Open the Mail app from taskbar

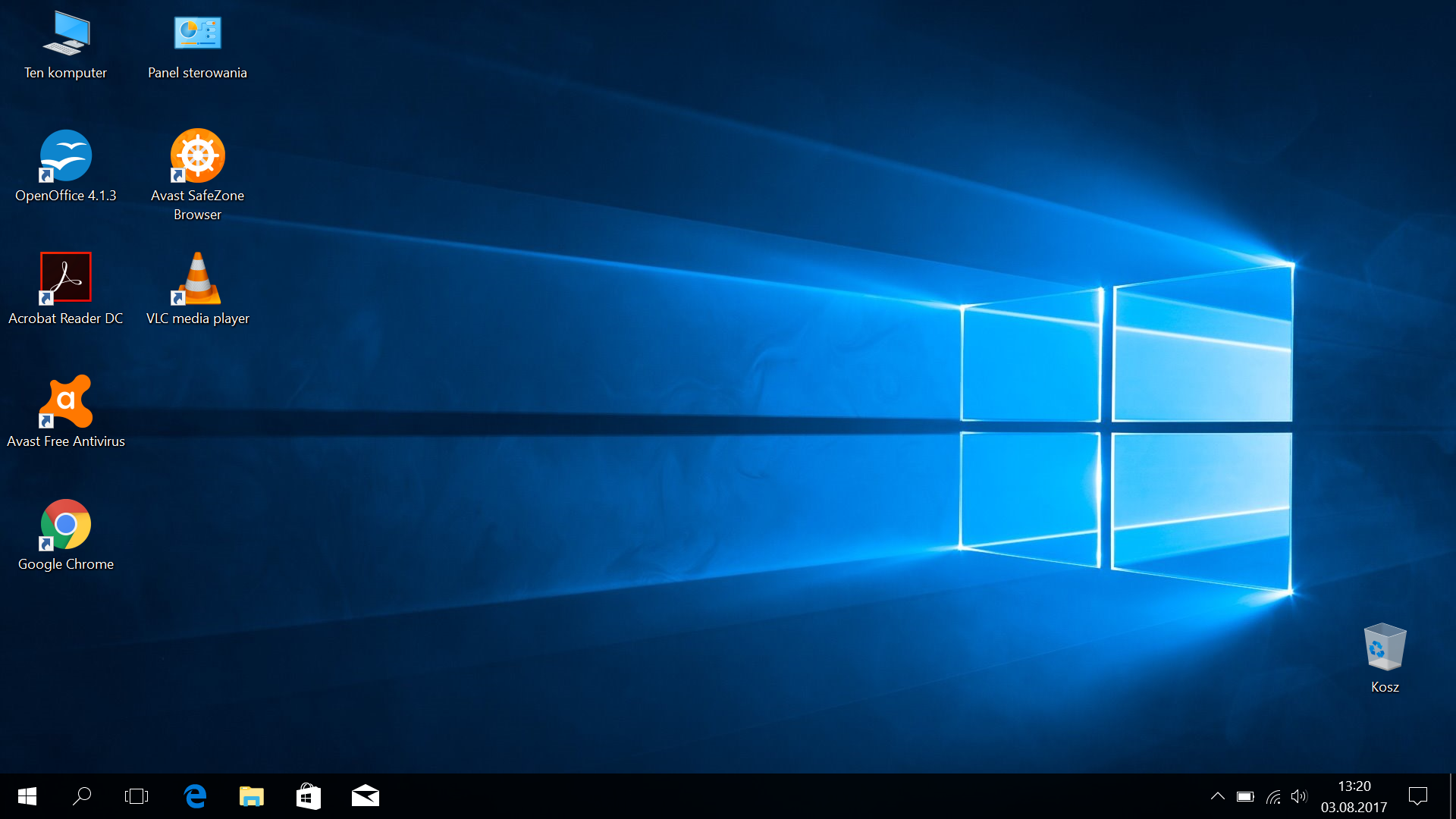[366, 796]
